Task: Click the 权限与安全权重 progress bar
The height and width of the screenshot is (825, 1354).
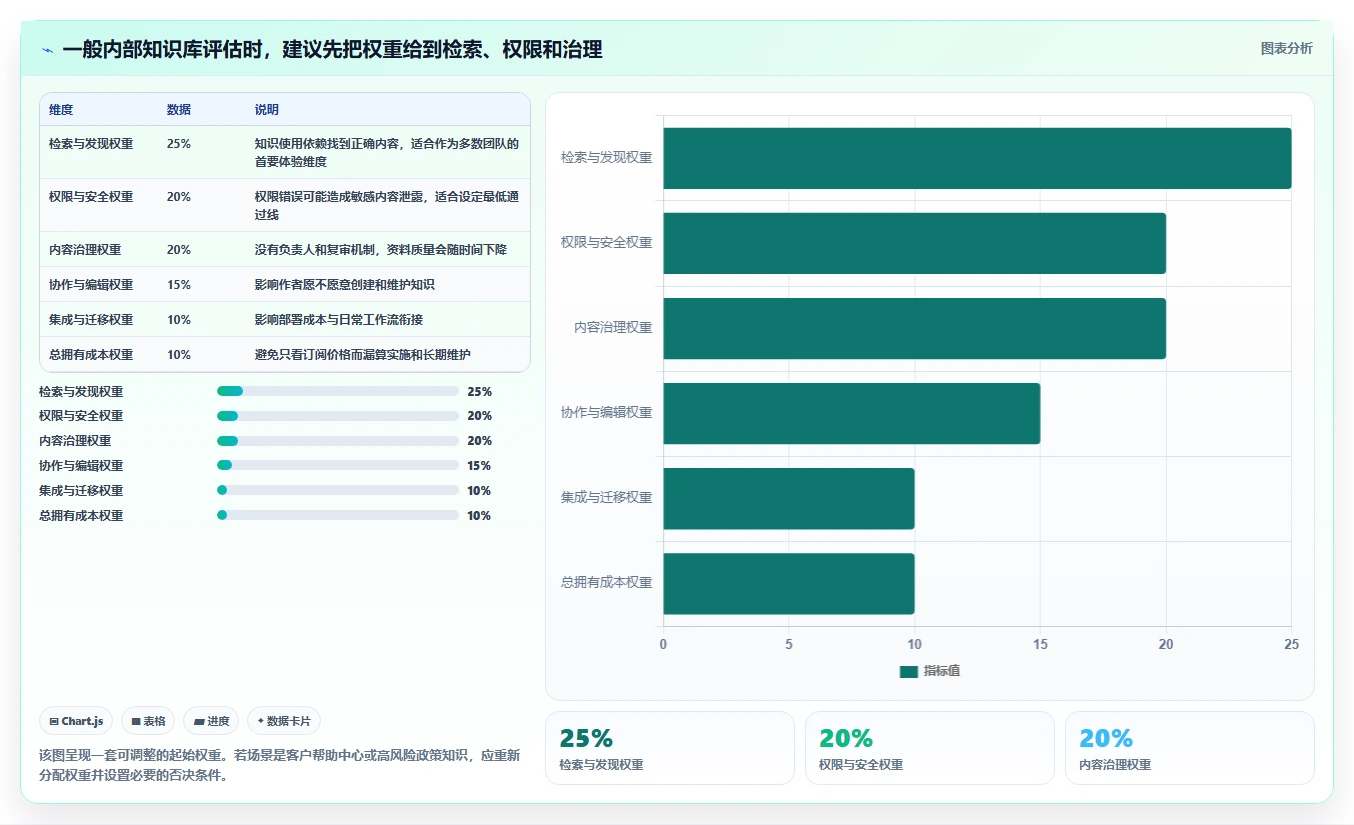Action: 338,416
